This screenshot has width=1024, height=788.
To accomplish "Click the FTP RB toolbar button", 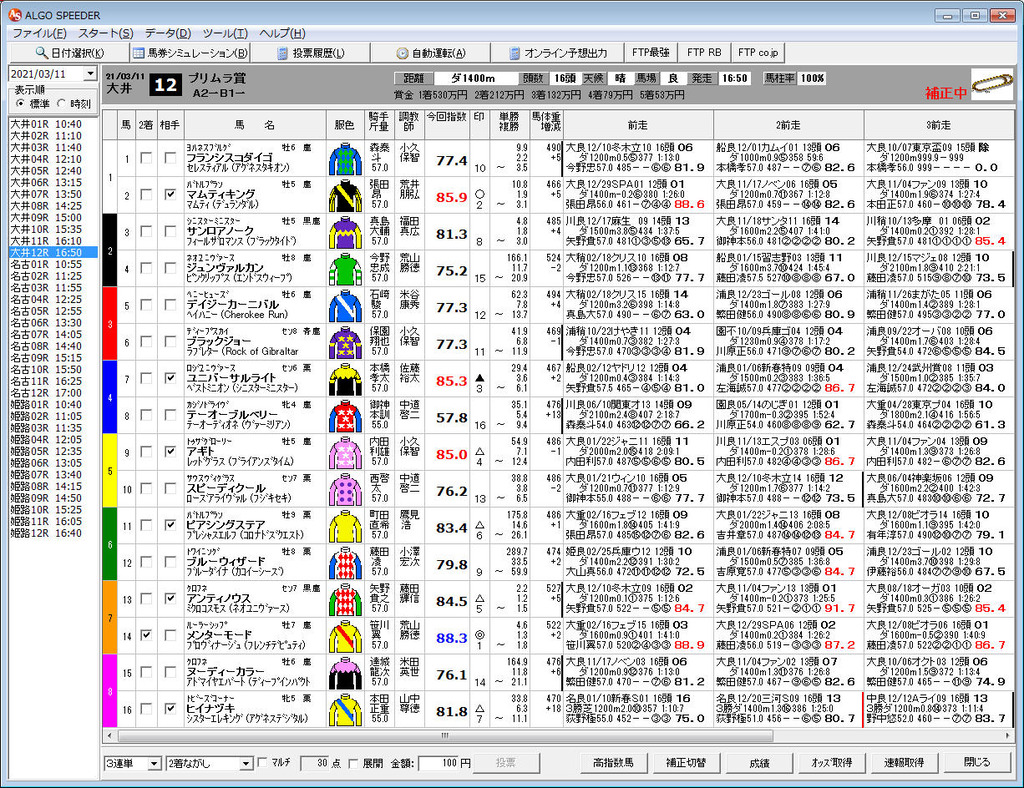I will coord(704,52).
